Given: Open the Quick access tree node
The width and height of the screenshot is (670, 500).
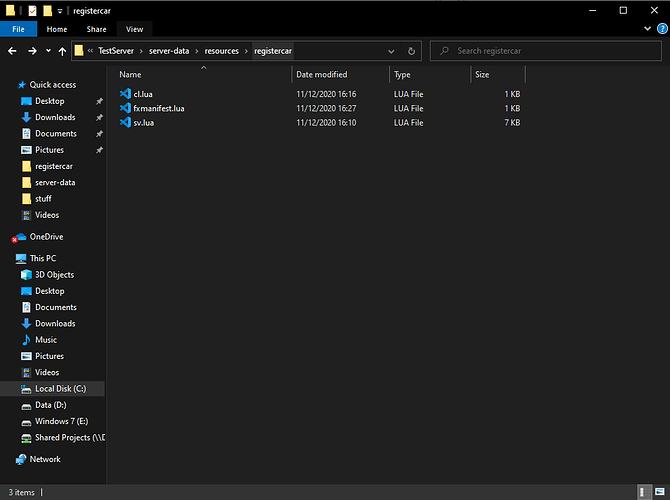Looking at the screenshot, I should tap(53, 85).
